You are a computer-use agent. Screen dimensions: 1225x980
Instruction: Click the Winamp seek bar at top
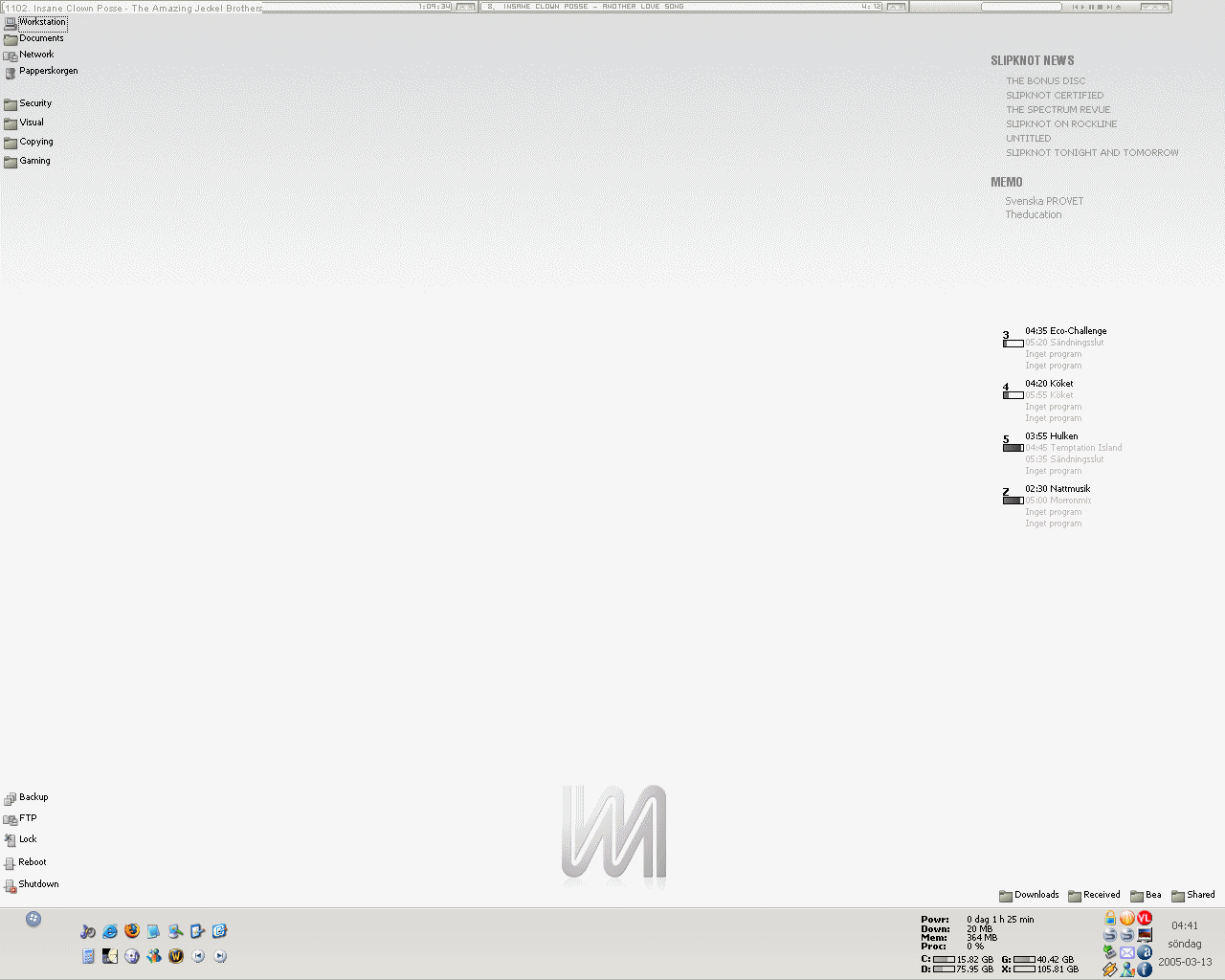click(1021, 7)
